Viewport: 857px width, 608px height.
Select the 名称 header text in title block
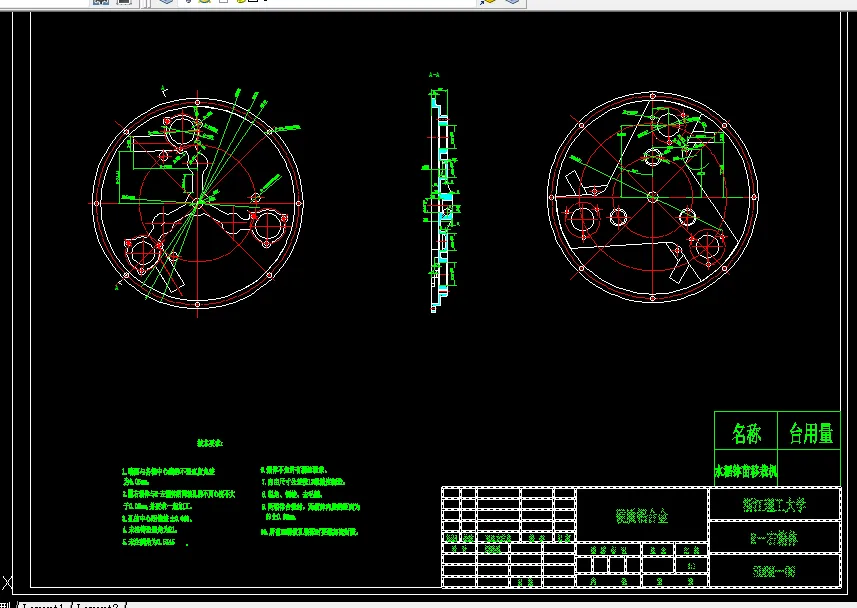pos(746,434)
